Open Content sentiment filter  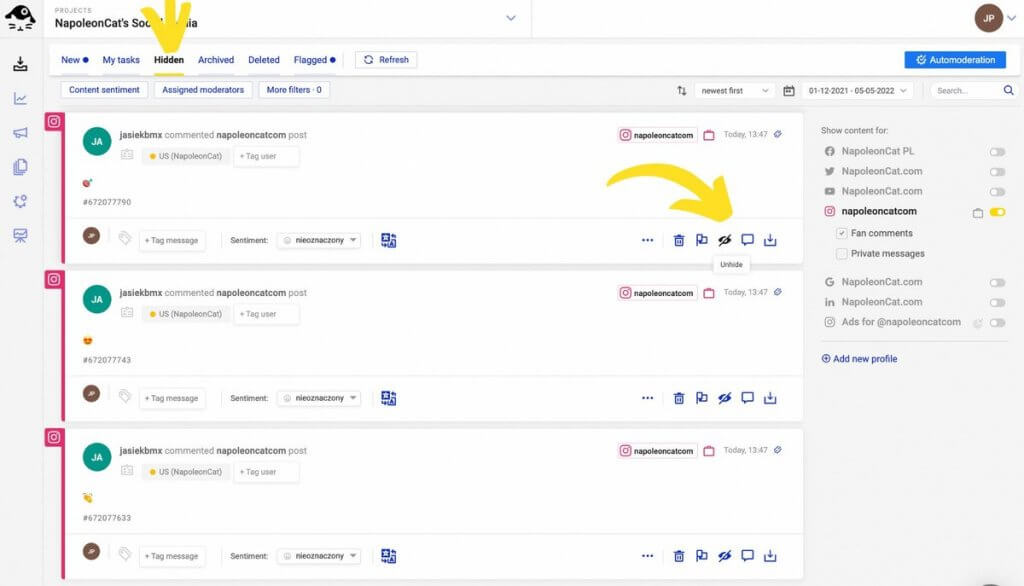click(x=104, y=90)
